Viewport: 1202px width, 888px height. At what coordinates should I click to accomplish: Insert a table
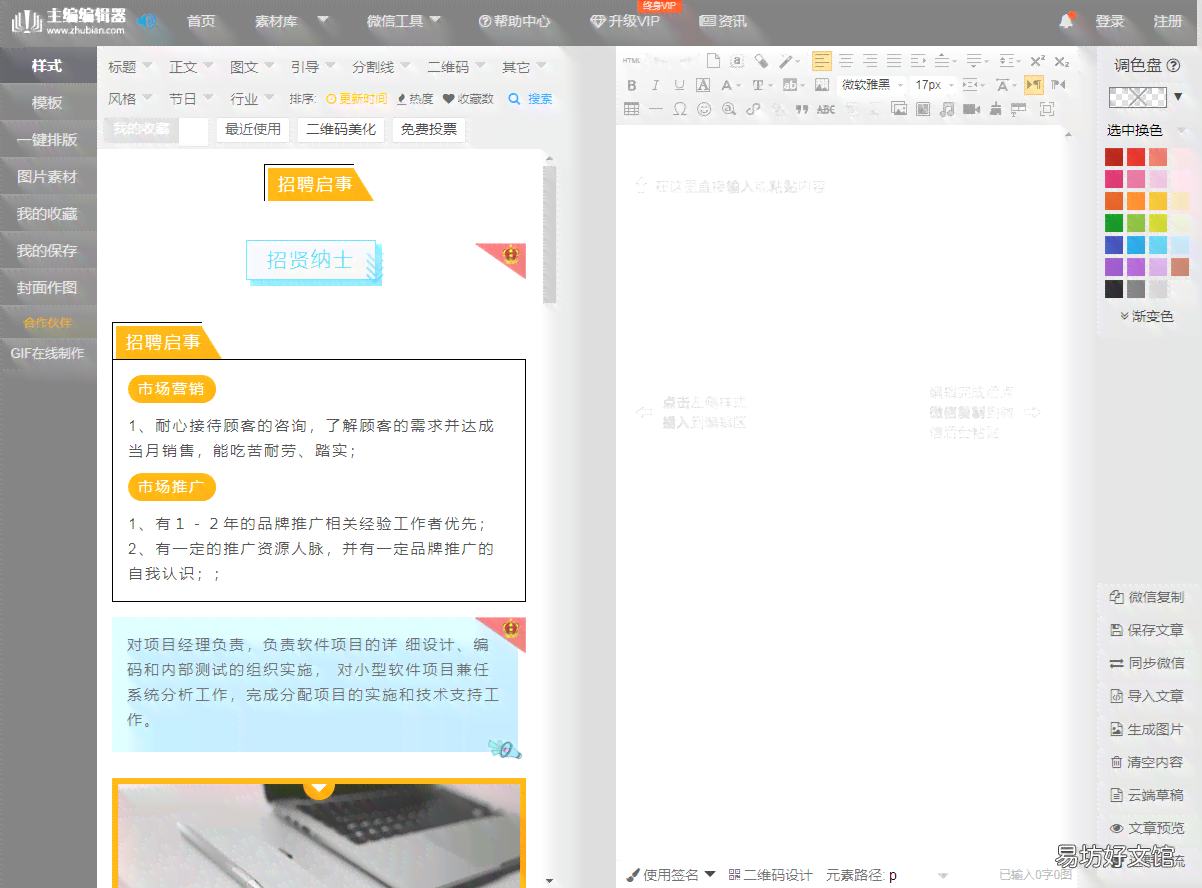(632, 109)
